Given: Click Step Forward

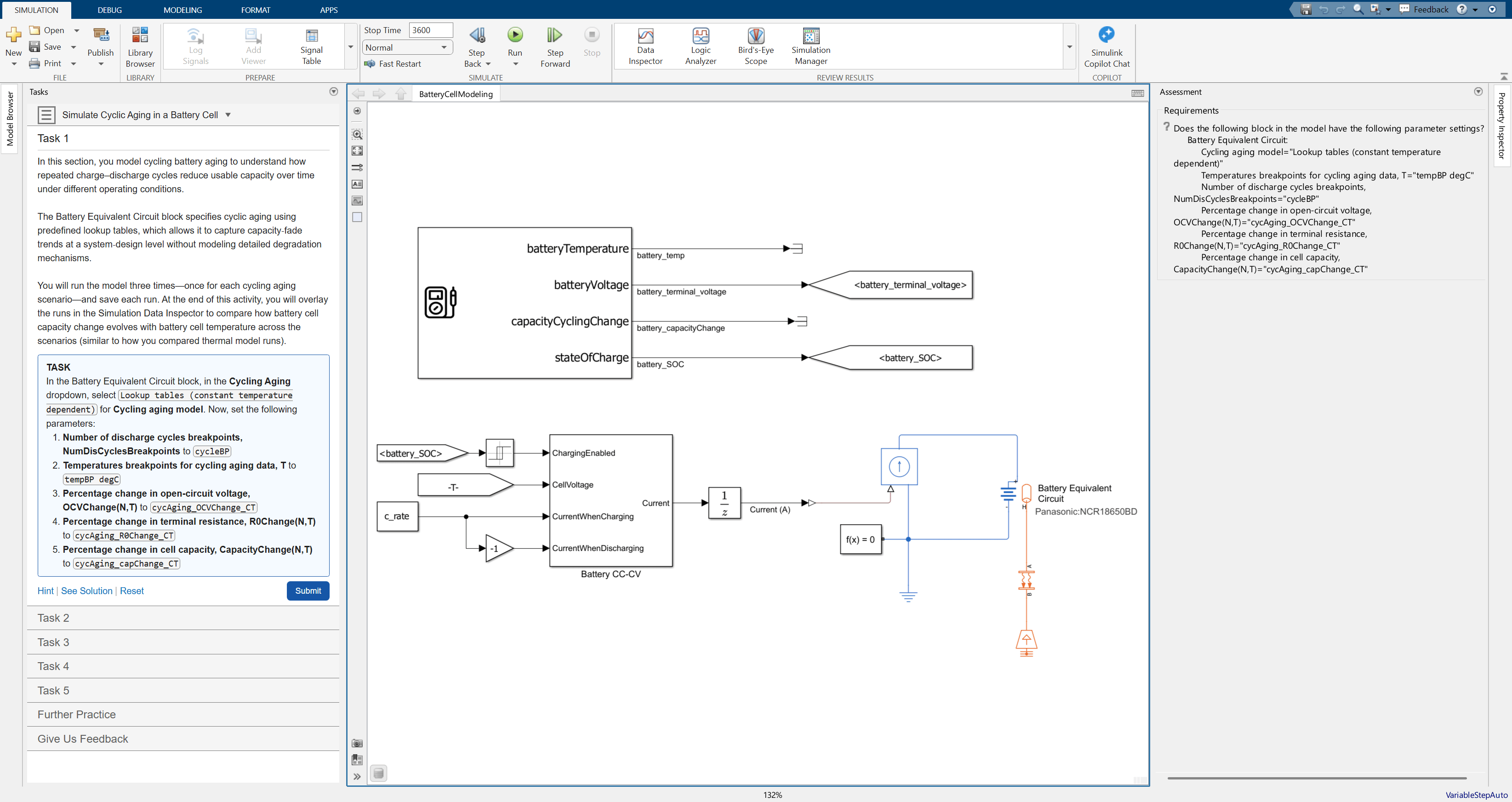Looking at the screenshot, I should (555, 47).
